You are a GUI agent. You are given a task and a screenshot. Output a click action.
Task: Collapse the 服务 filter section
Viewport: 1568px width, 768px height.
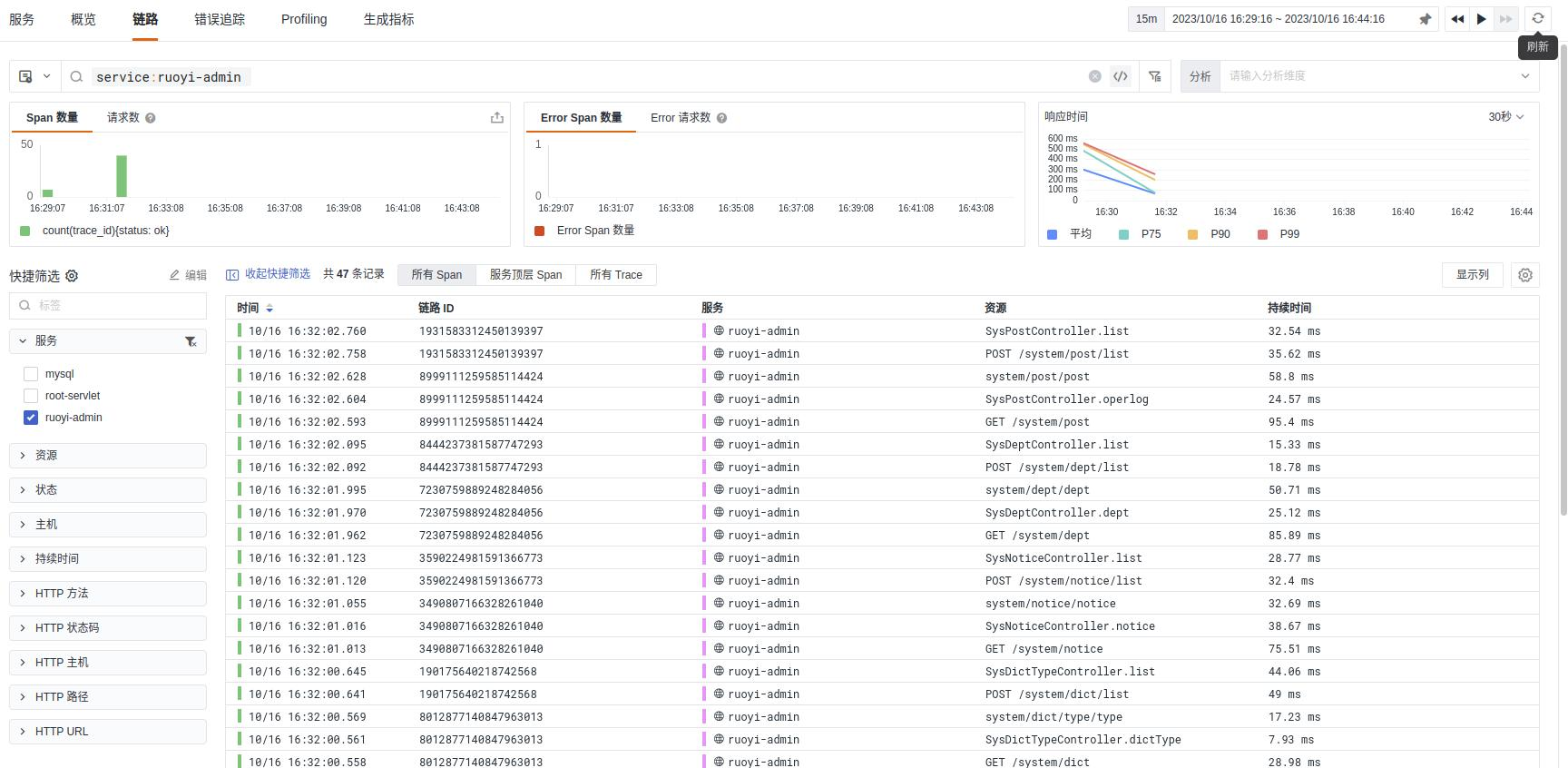coord(108,341)
